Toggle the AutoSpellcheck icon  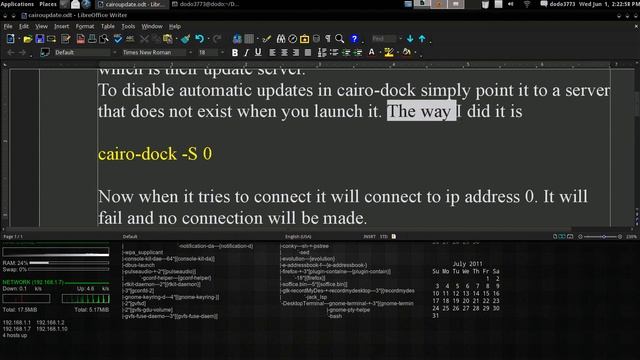(130, 39)
